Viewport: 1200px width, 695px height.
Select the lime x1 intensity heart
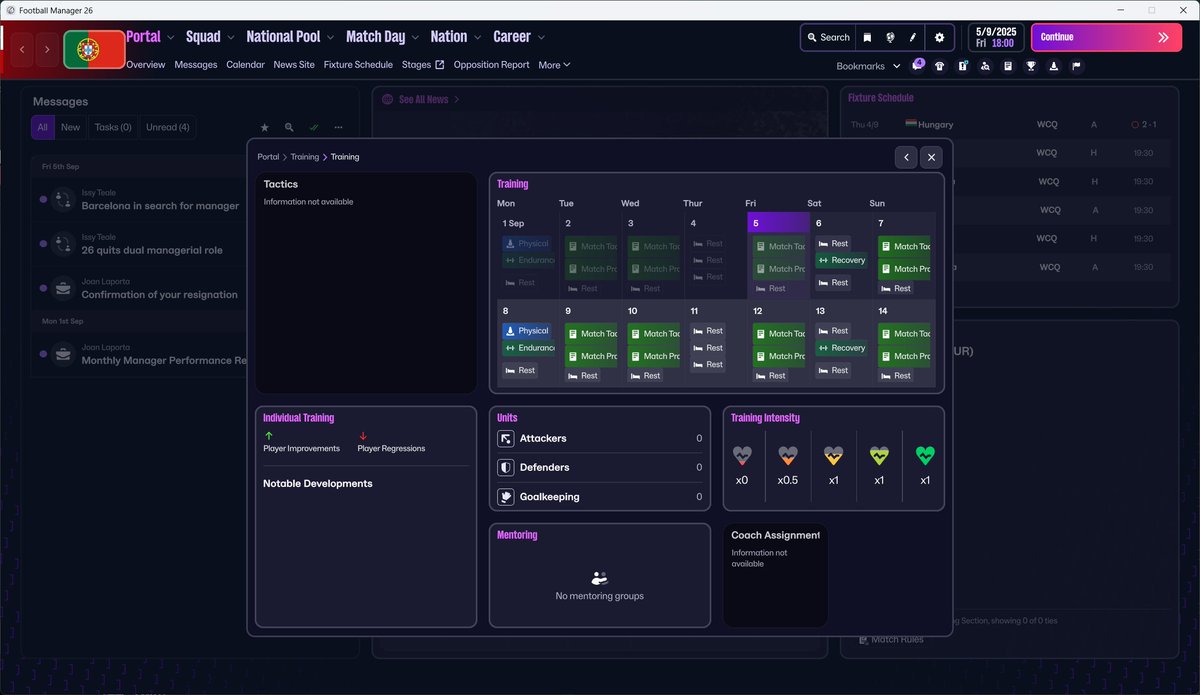pos(879,456)
